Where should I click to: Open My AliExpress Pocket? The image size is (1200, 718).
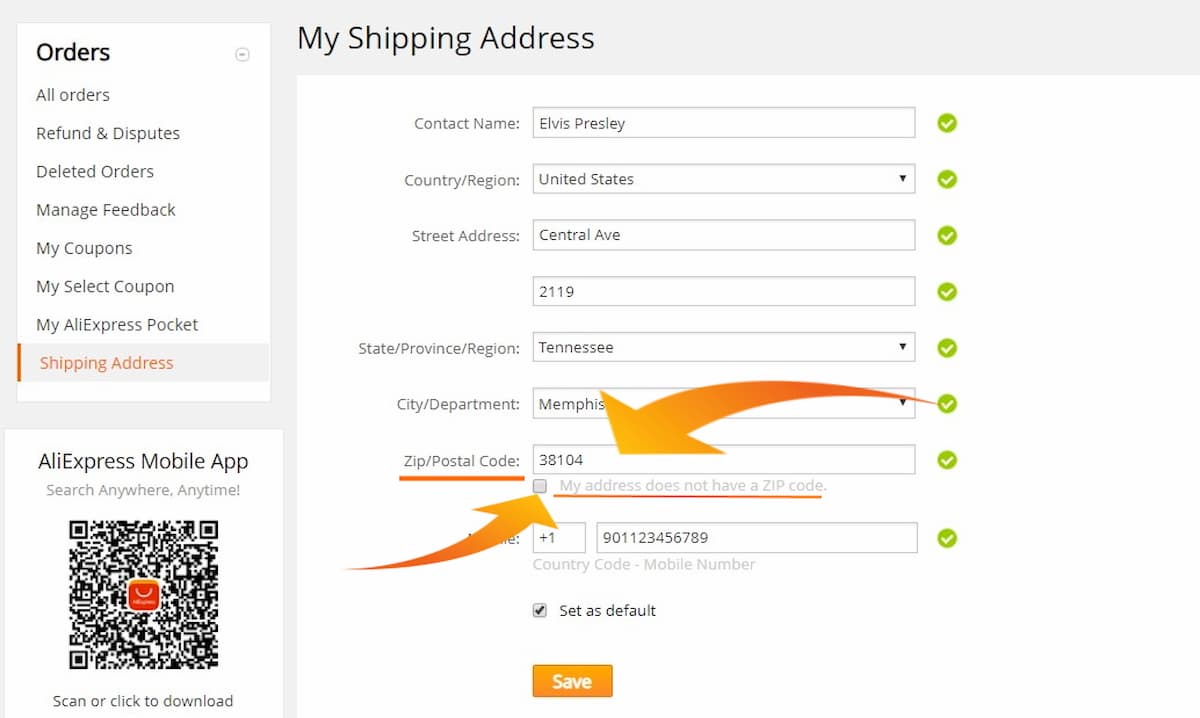pos(117,324)
